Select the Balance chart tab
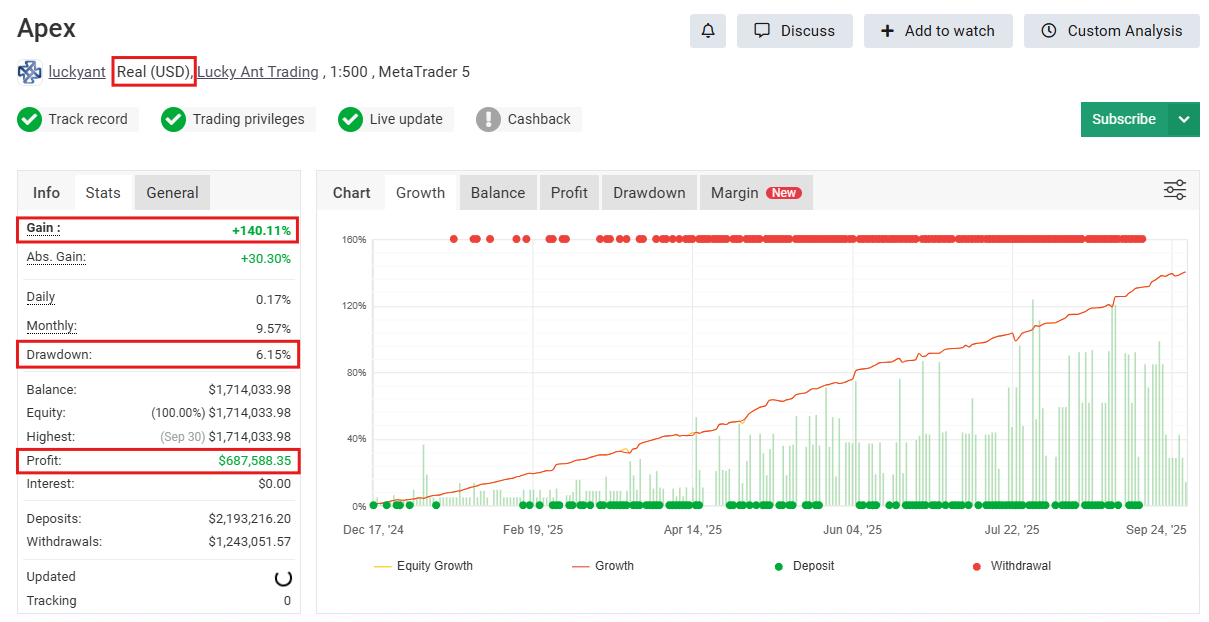 pos(498,193)
